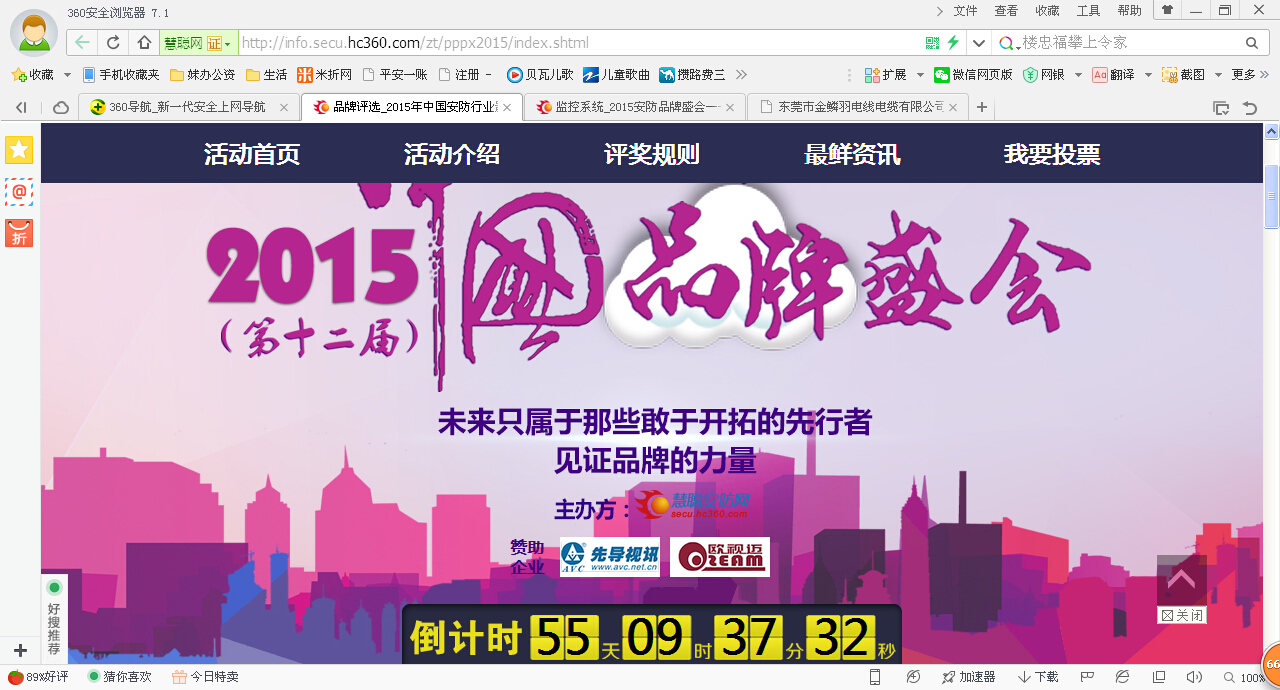Expand the 收藏 favorites dropdown arrow

coord(67,75)
